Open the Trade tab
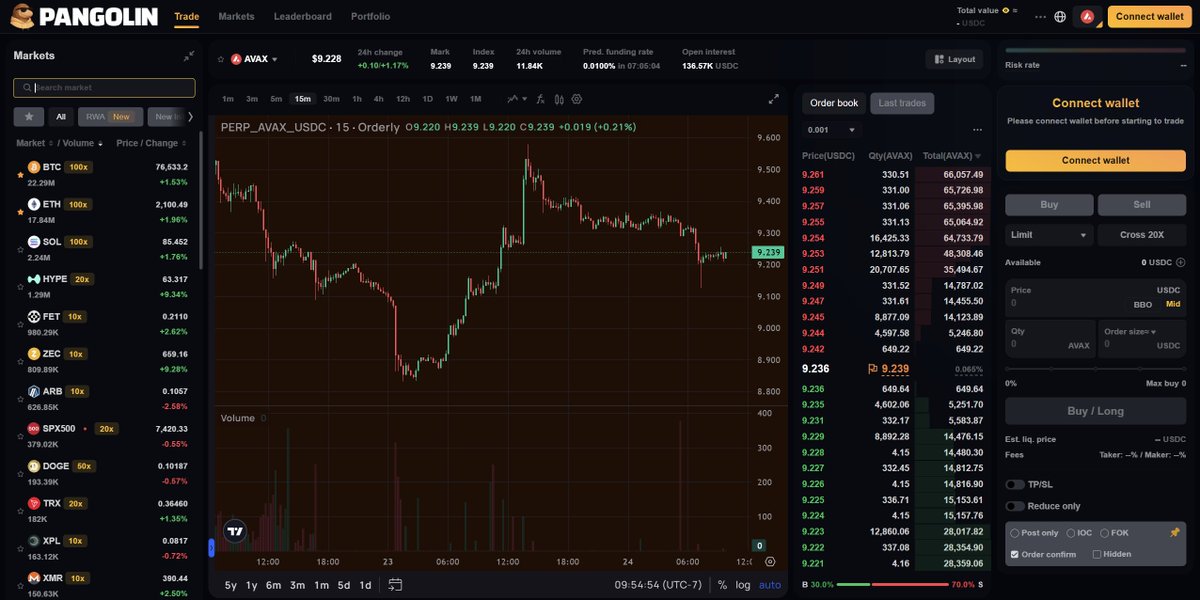1200x600 pixels. [186, 16]
